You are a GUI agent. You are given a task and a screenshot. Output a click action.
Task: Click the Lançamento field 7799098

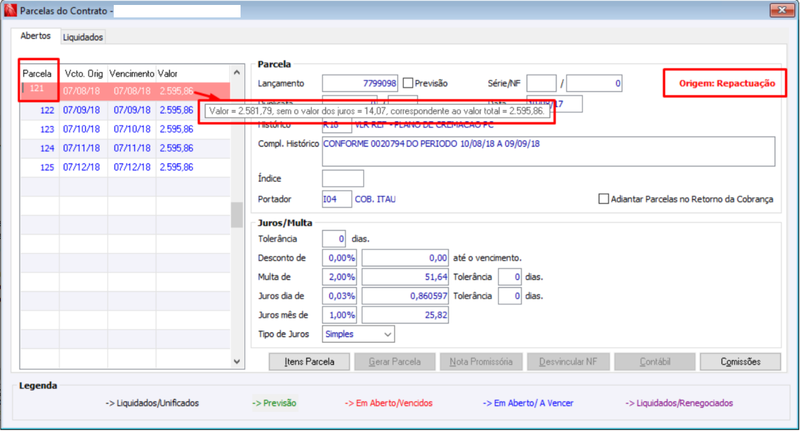point(360,83)
